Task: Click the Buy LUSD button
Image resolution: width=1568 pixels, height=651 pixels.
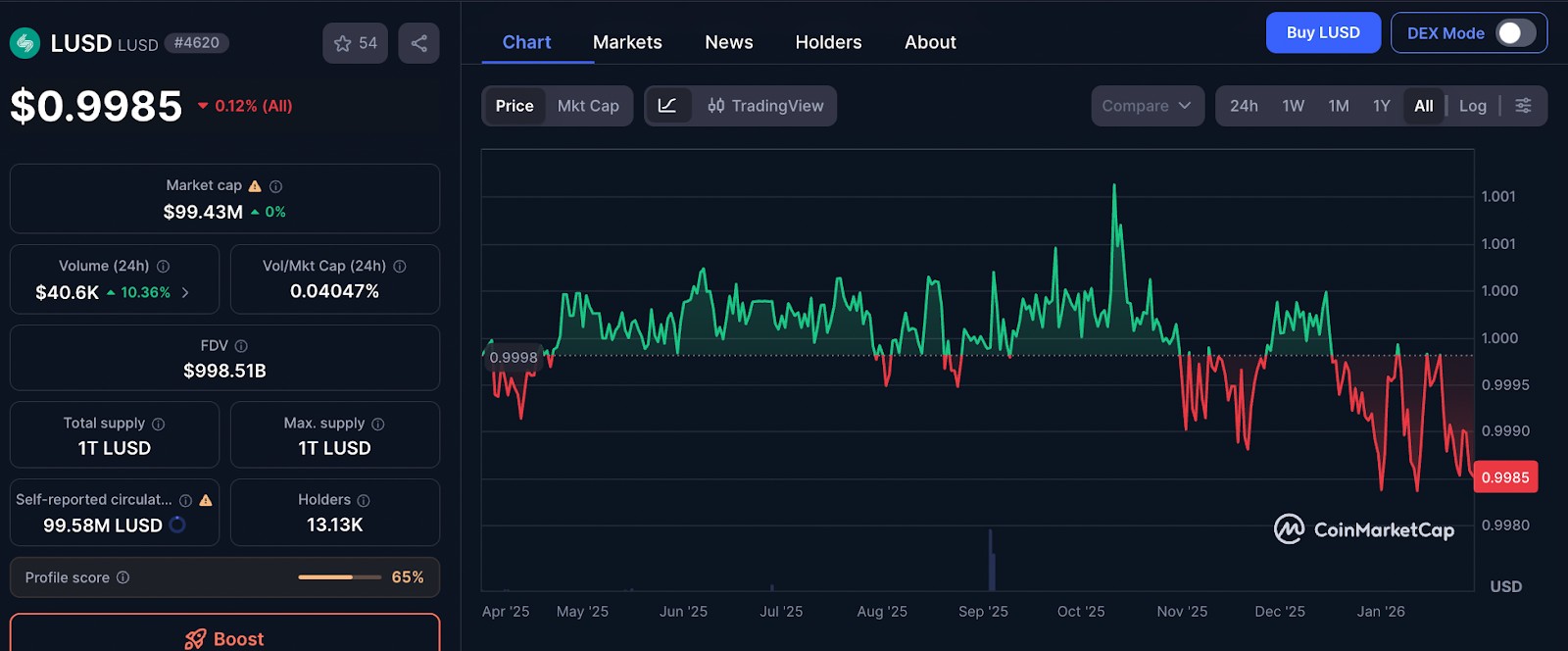Action: [1323, 33]
